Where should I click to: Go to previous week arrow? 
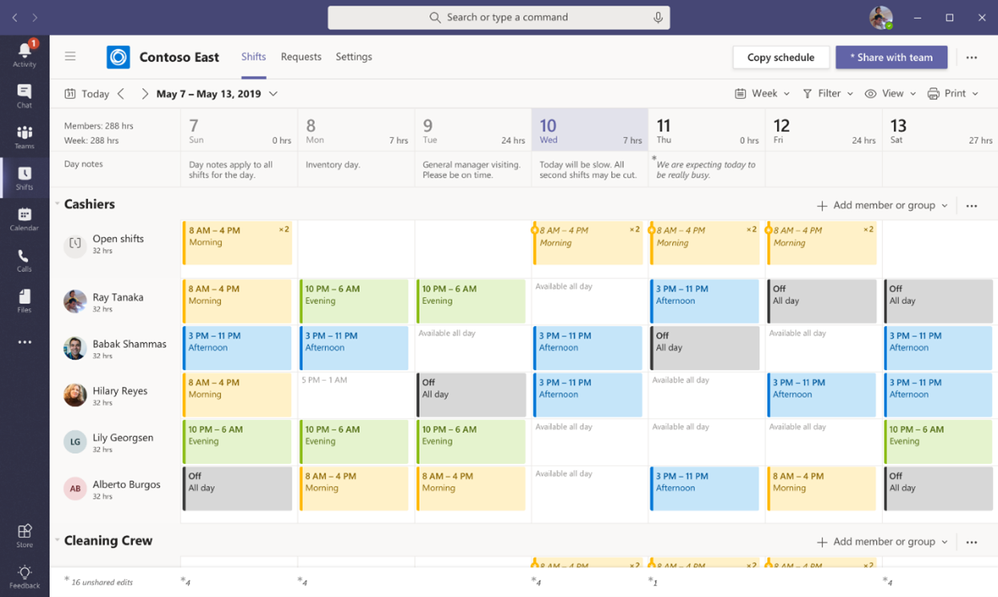(x=121, y=94)
